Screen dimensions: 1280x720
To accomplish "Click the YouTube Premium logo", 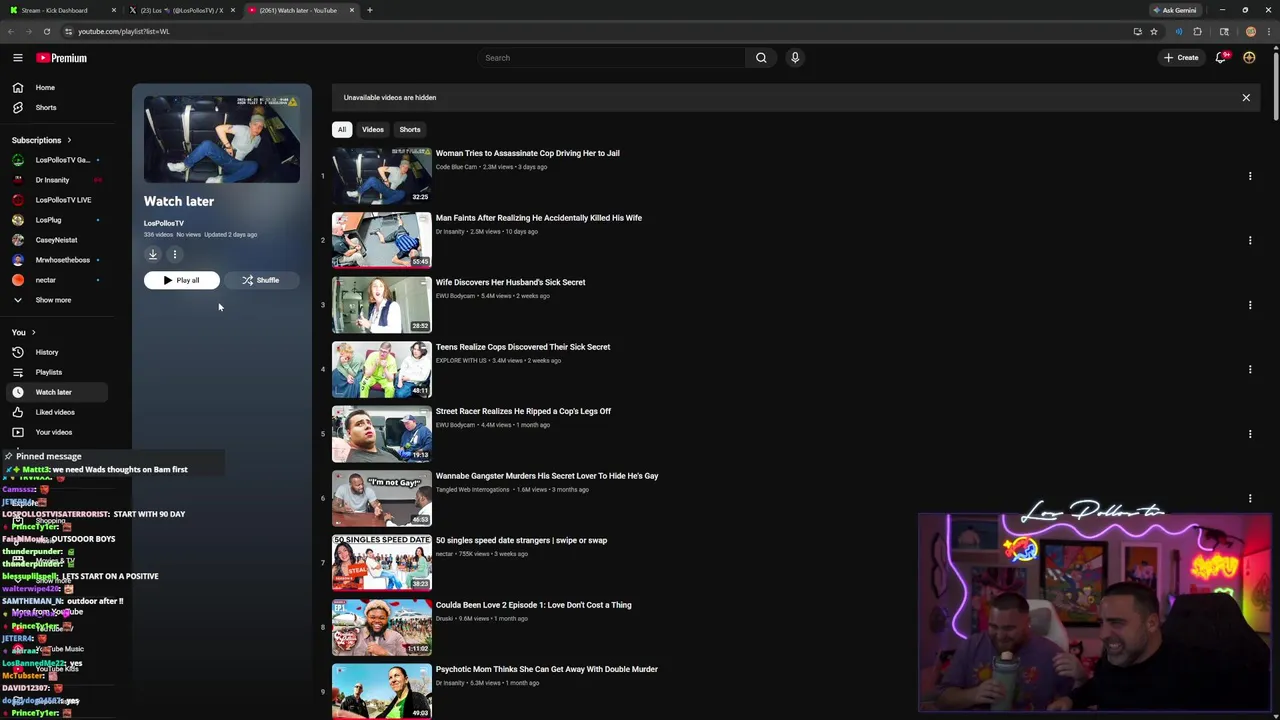I will click(62, 58).
